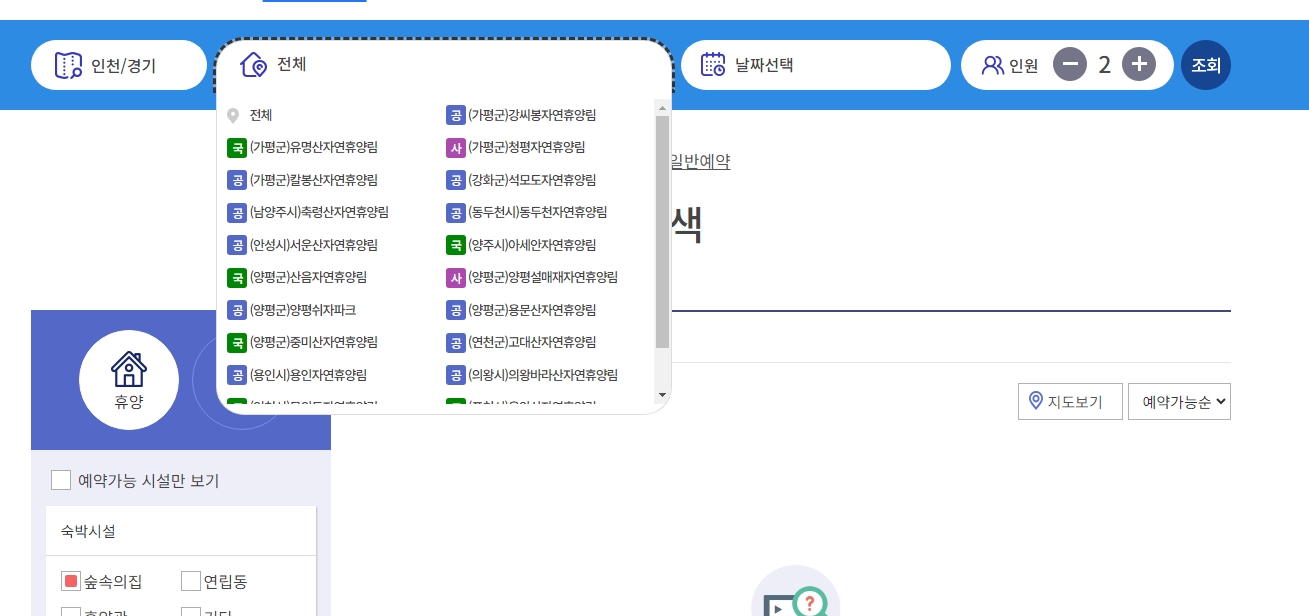Click the gray pin icon beside 전체 option
Viewport: 1309px width, 616px height.
(x=233, y=115)
